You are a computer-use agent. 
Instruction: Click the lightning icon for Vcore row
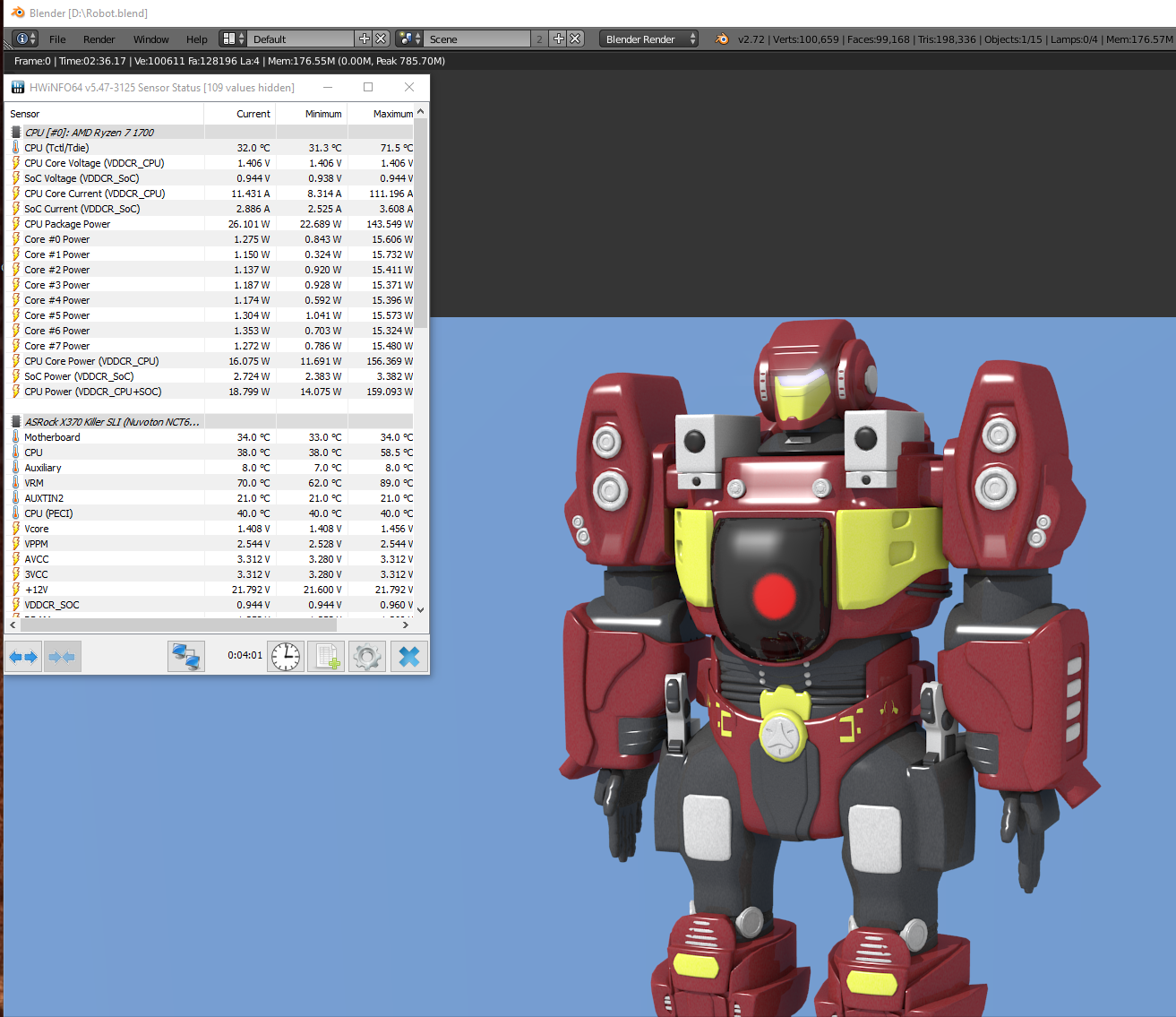point(15,528)
